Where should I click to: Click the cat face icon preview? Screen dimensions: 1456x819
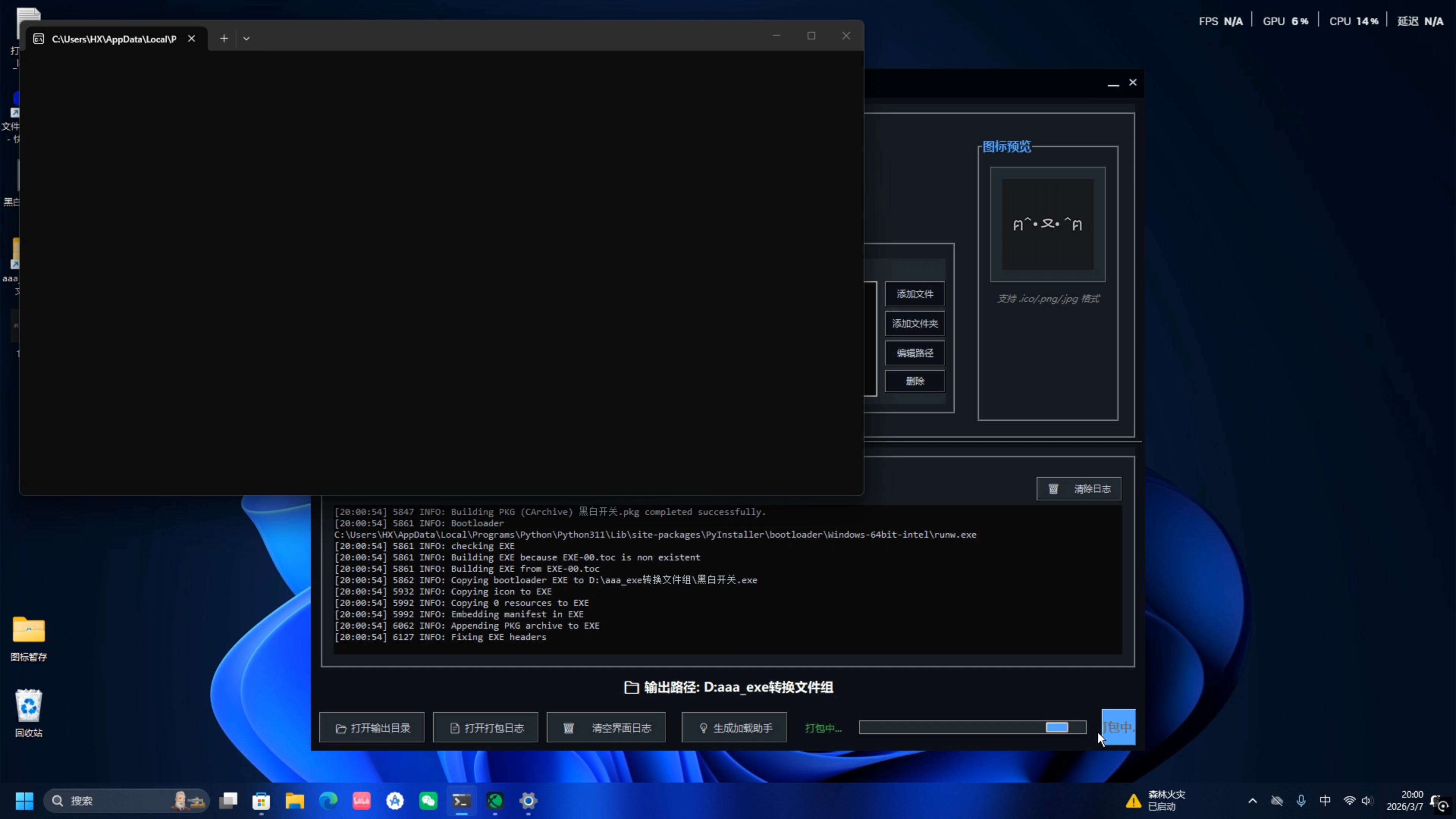pyautogui.click(x=1047, y=224)
